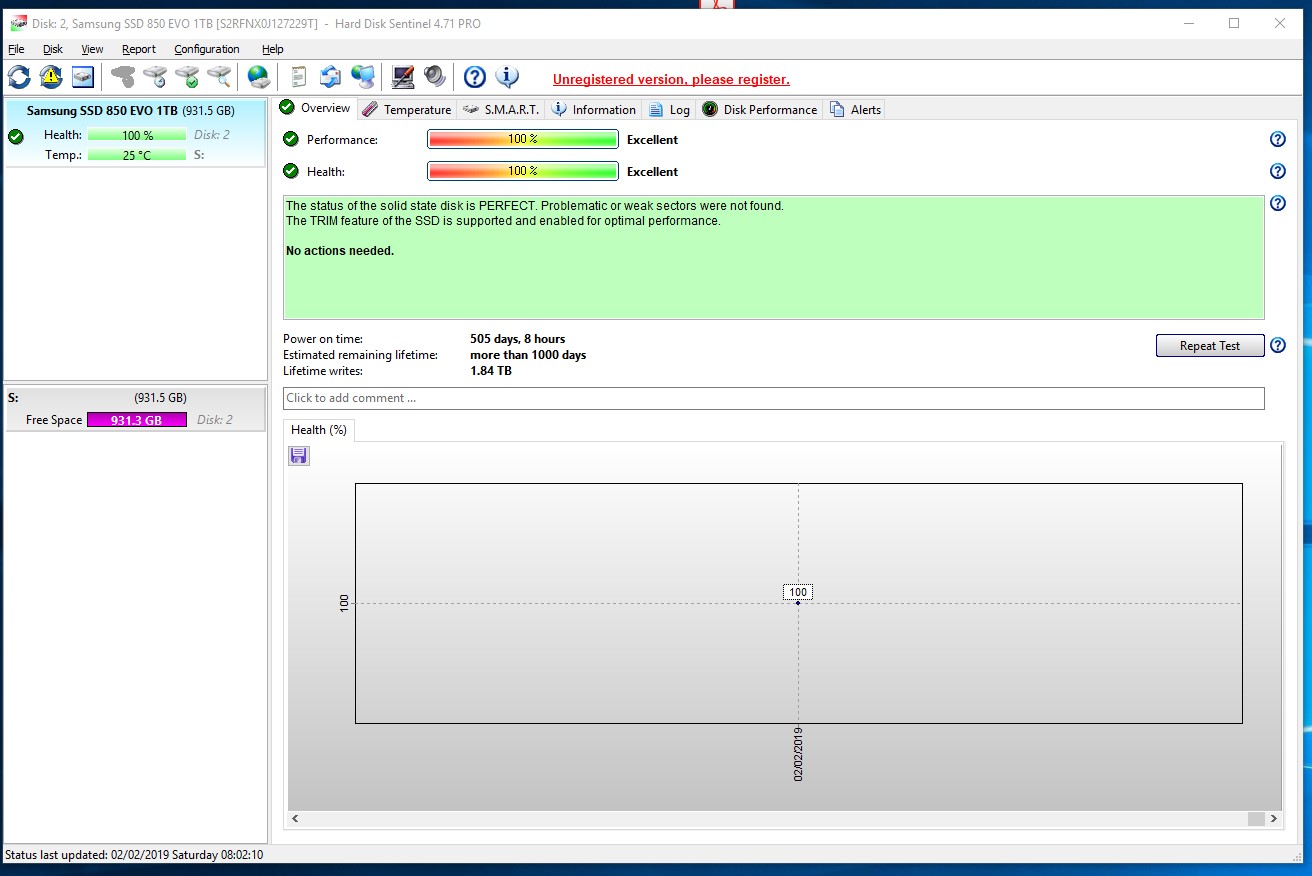Open the File menu
This screenshot has height=876, width=1312.
click(16, 49)
